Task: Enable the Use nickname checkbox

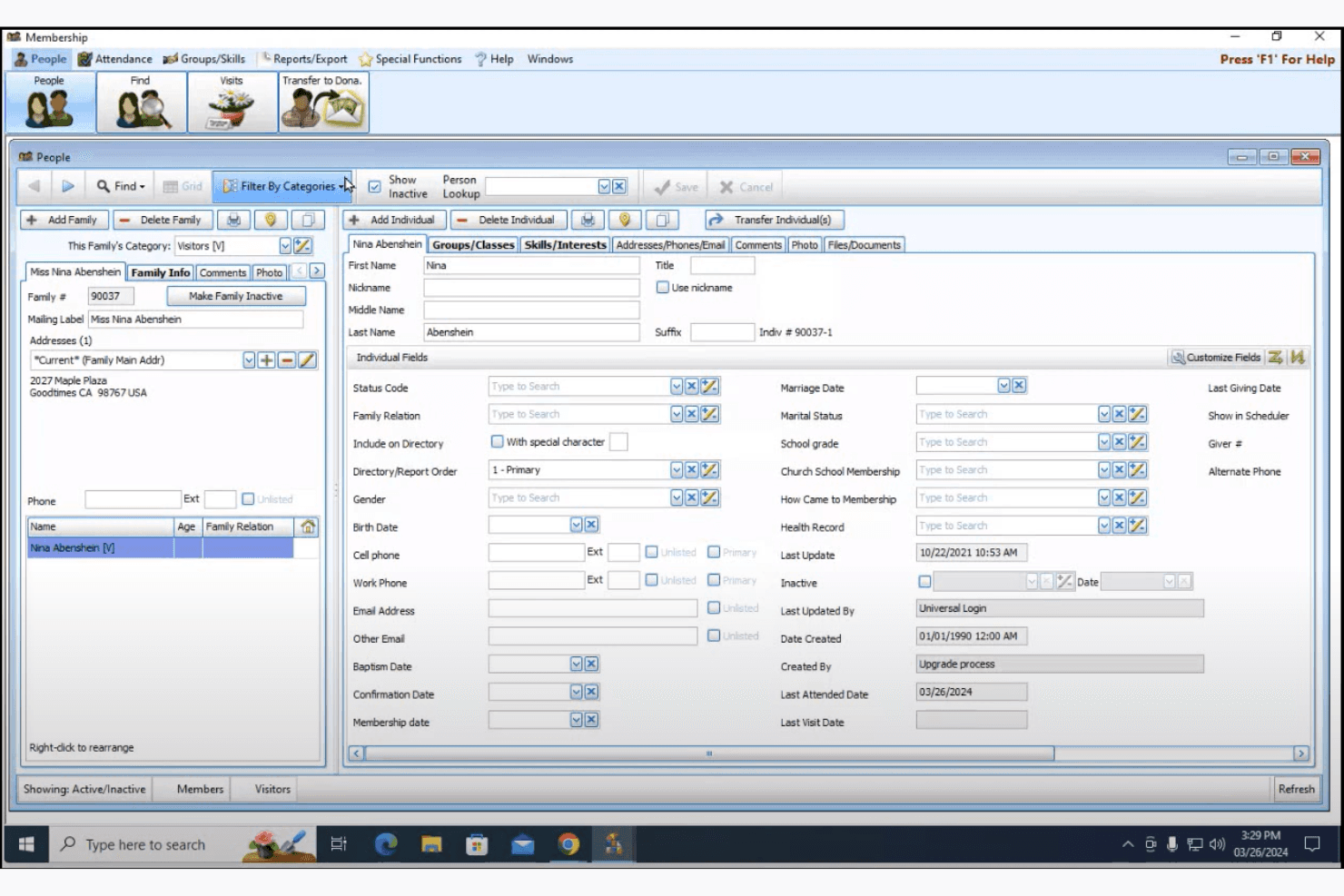Action: (x=663, y=288)
